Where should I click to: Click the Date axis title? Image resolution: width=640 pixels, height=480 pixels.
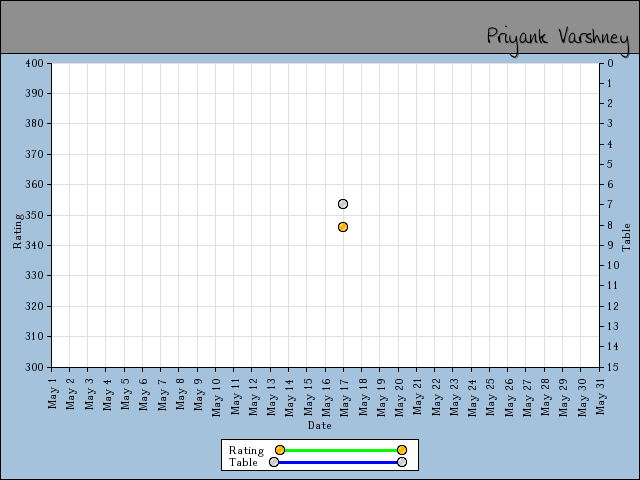click(319, 425)
